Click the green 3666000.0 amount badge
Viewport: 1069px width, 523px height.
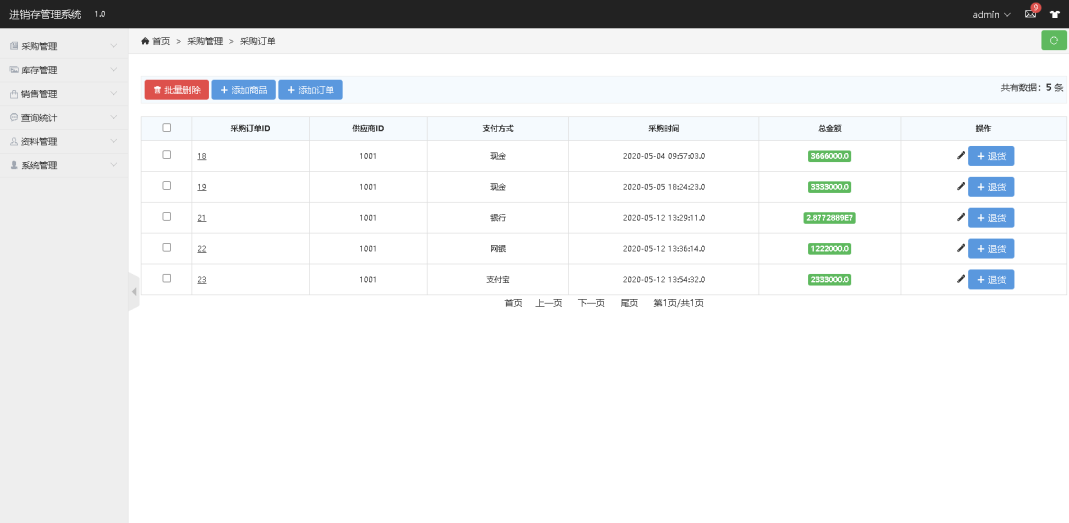[829, 156]
